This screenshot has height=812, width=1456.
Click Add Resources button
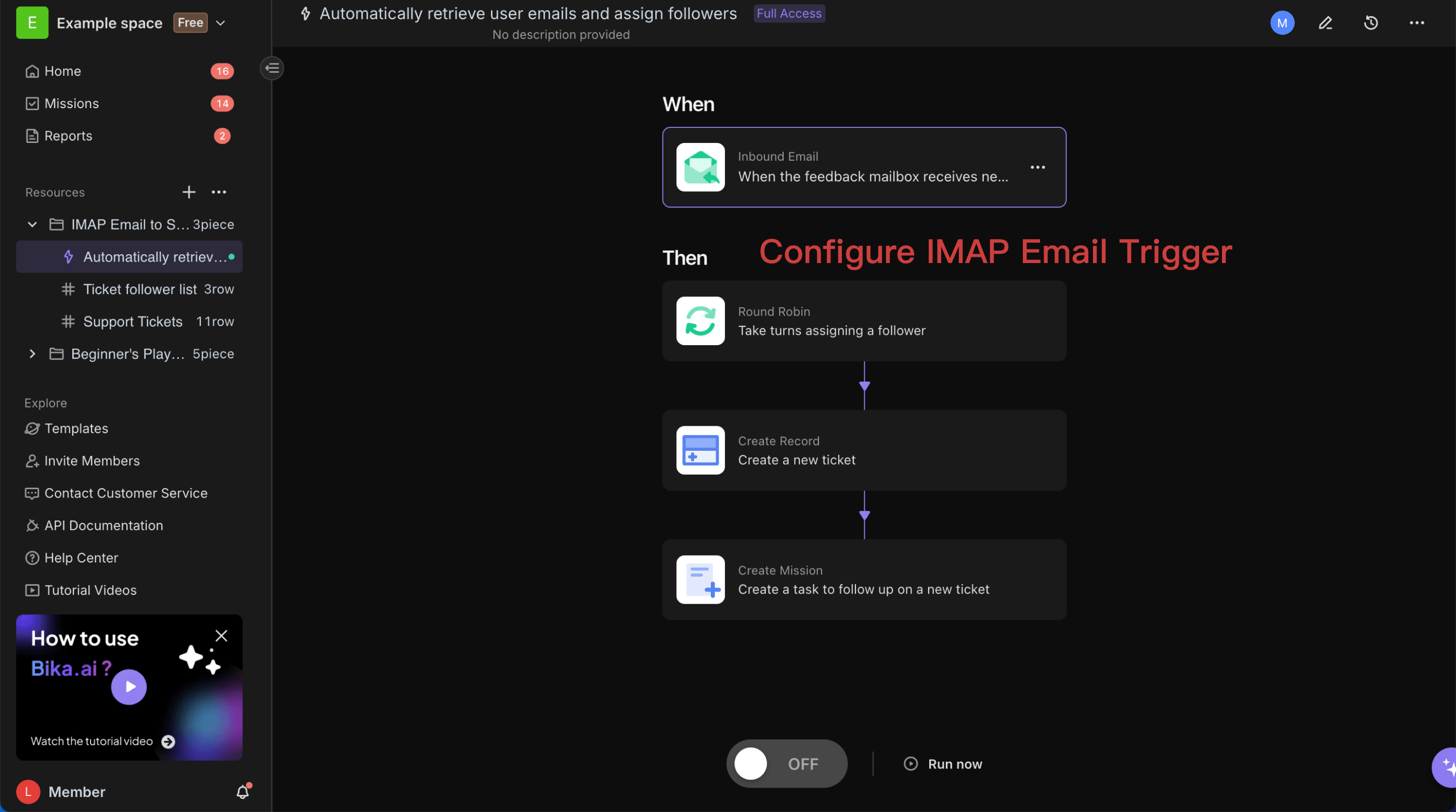[188, 192]
